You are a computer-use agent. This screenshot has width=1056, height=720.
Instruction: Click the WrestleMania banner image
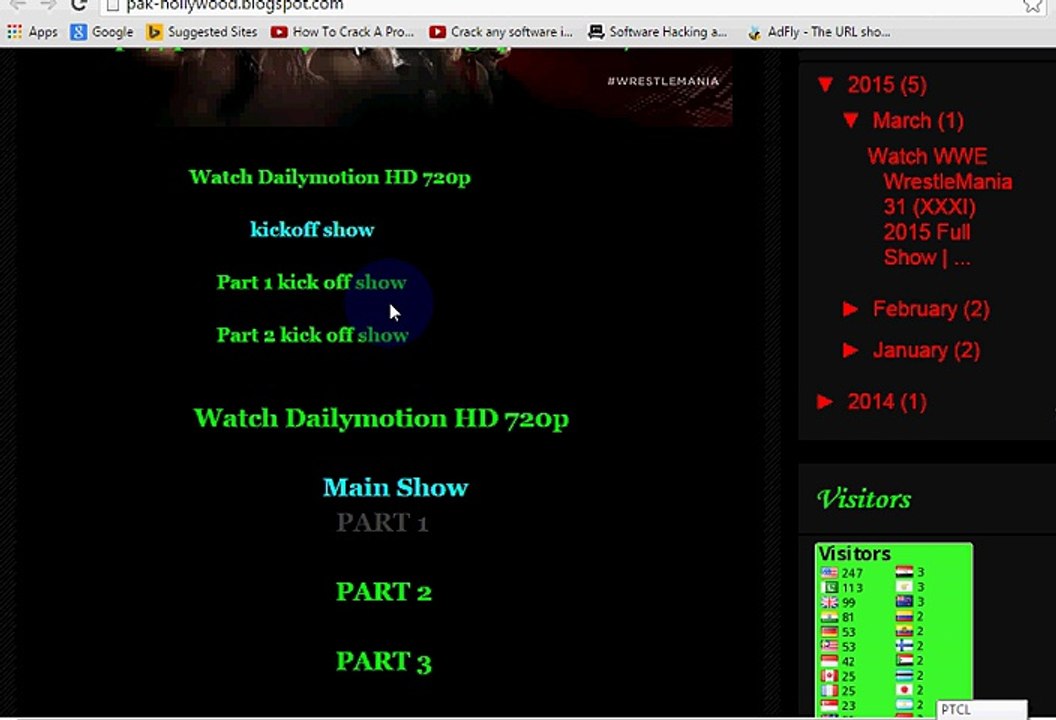[441, 86]
